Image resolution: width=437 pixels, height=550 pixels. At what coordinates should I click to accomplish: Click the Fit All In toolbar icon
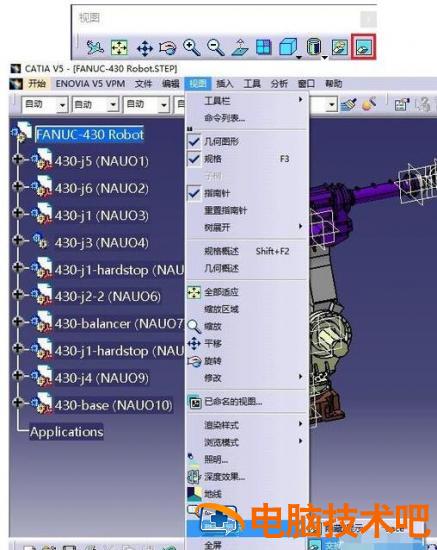click(119, 47)
